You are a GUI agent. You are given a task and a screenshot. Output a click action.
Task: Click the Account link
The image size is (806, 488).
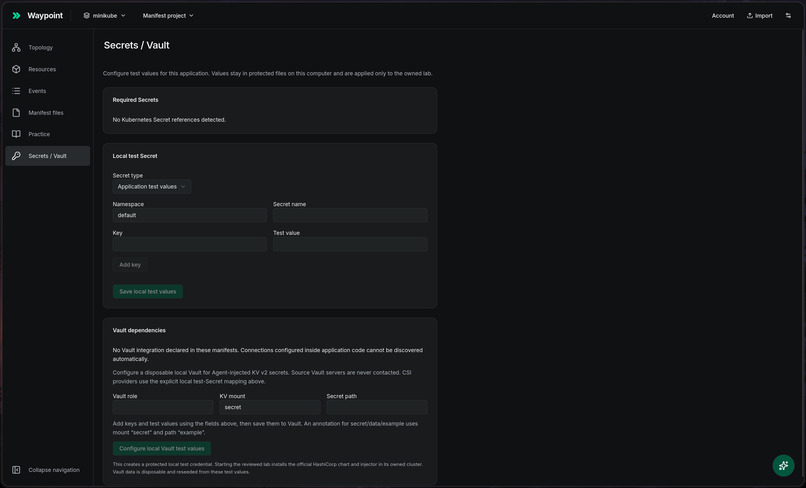pyautogui.click(x=722, y=15)
